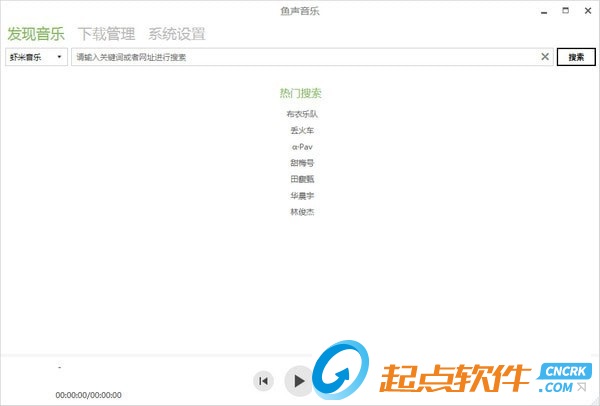
Task: Select hot search 田馥甄
Action: point(302,179)
